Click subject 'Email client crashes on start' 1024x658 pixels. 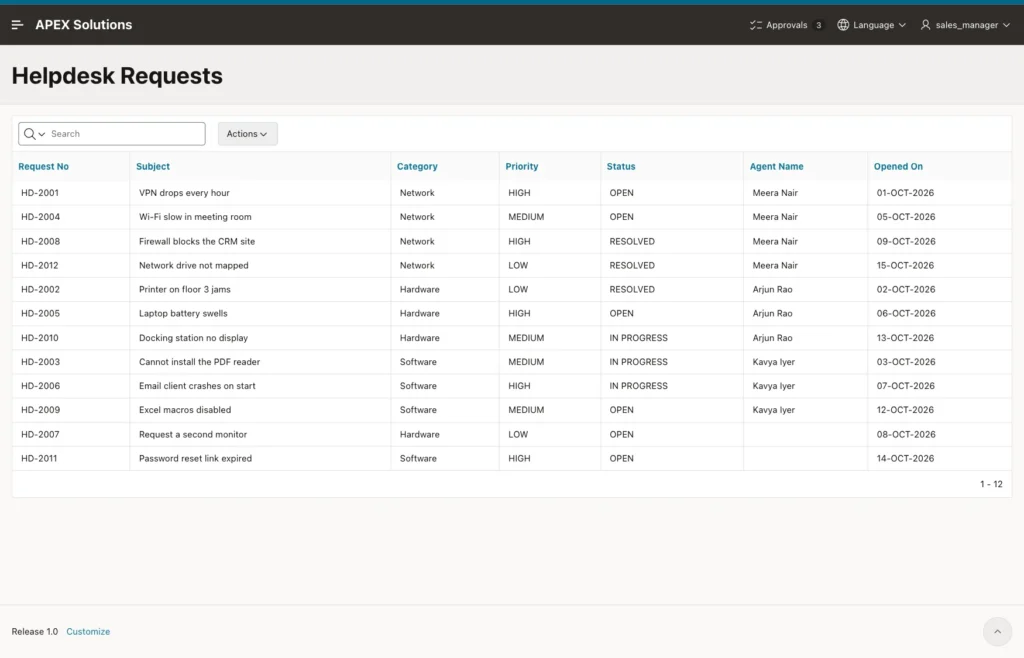pyautogui.click(x=197, y=386)
